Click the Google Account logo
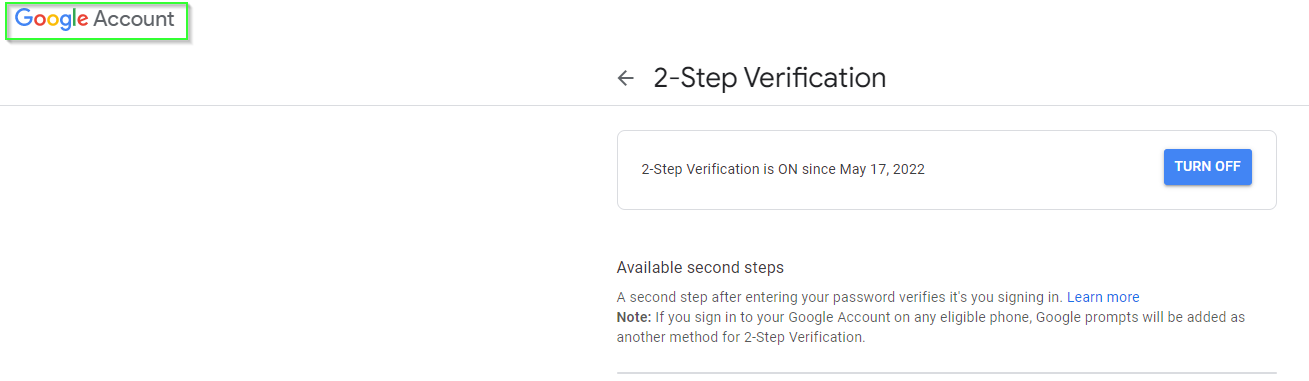 (95, 19)
